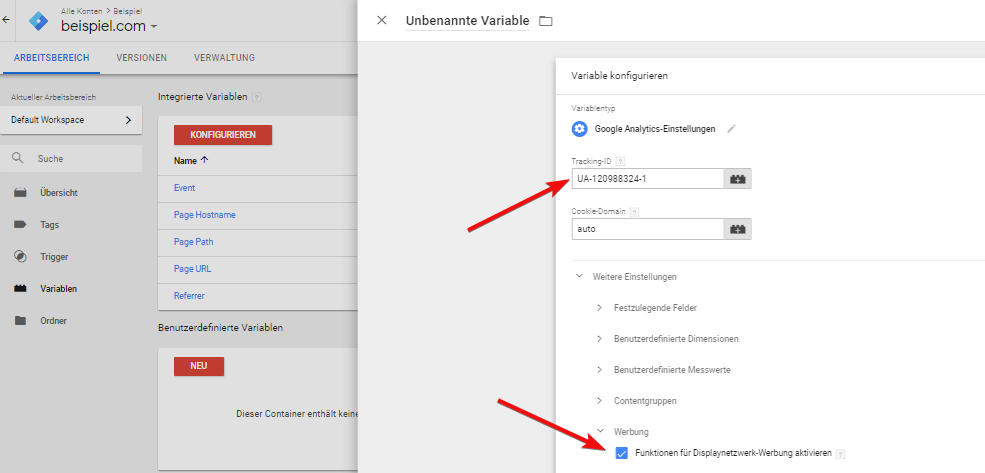Switch to the Versionen tab

[141, 58]
